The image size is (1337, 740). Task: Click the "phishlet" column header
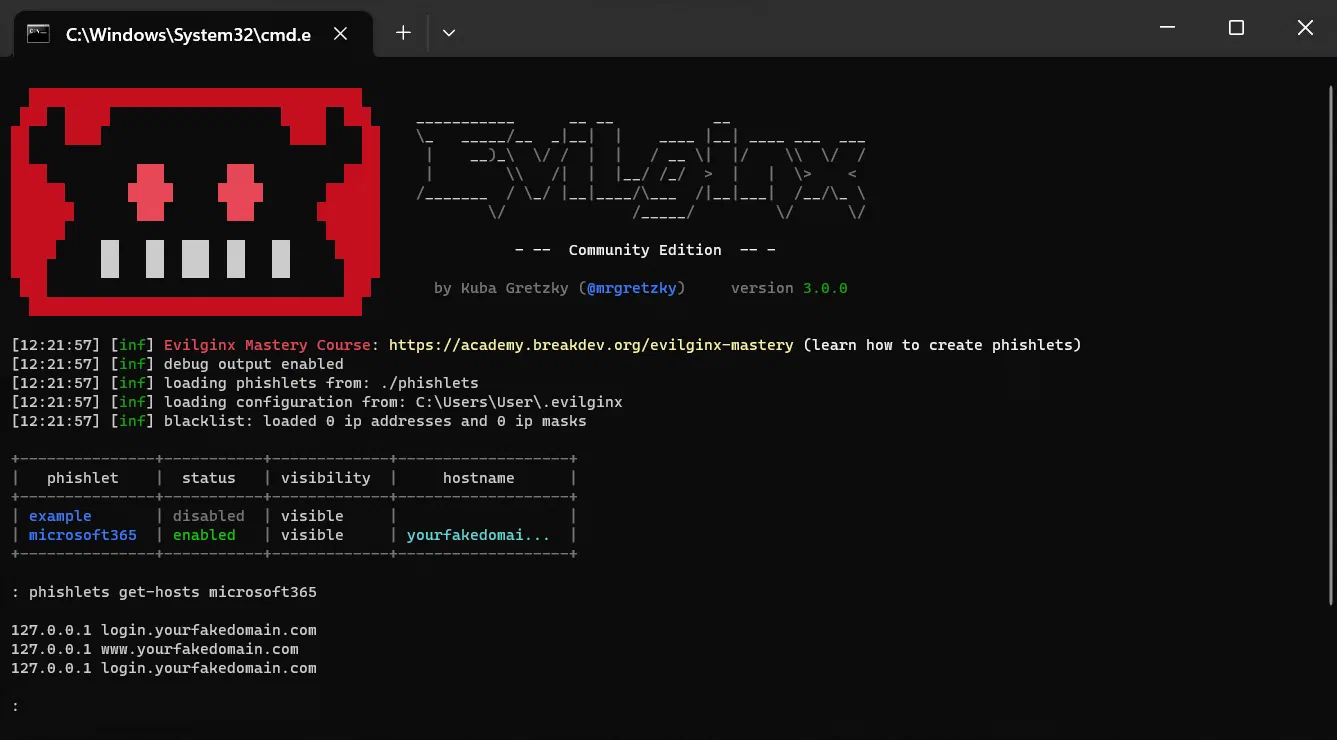pyautogui.click(x=83, y=478)
